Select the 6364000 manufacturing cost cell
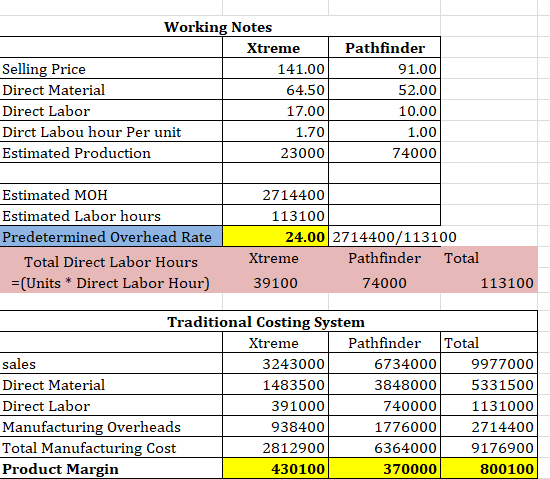The height and width of the screenshot is (479, 550). (x=384, y=448)
